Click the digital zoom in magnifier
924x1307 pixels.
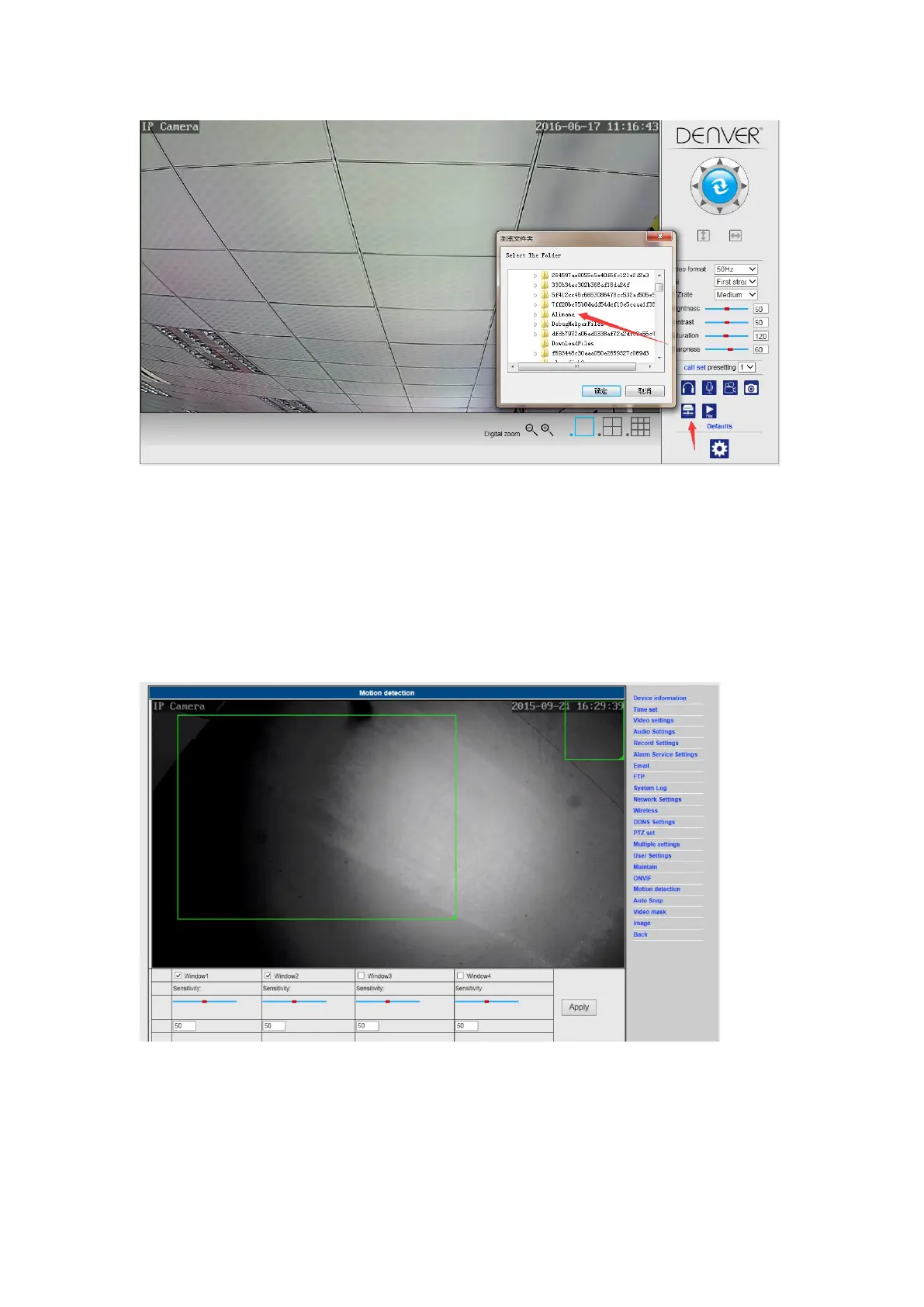547,429
